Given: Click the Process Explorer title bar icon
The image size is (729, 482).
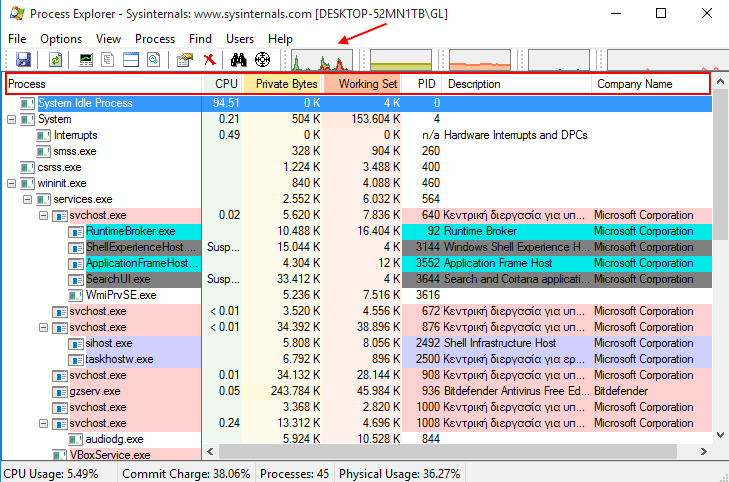Looking at the screenshot, I should 17,13.
